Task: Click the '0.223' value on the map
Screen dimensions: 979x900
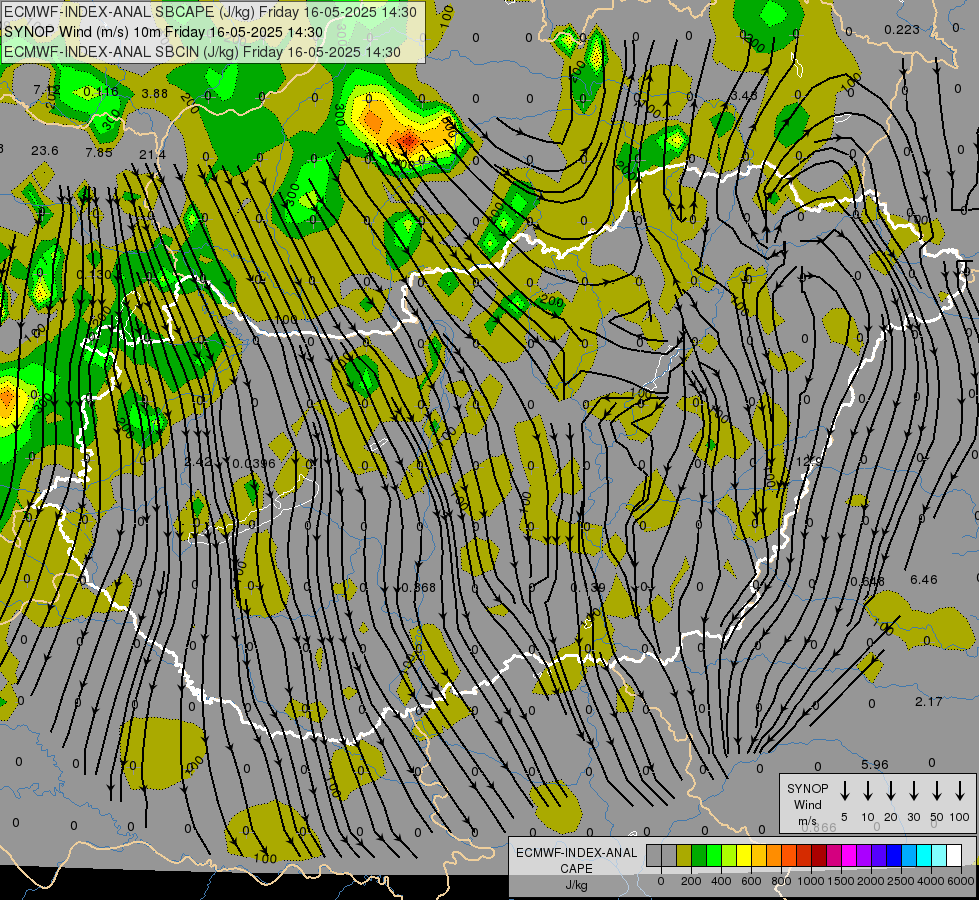Action: [902, 29]
